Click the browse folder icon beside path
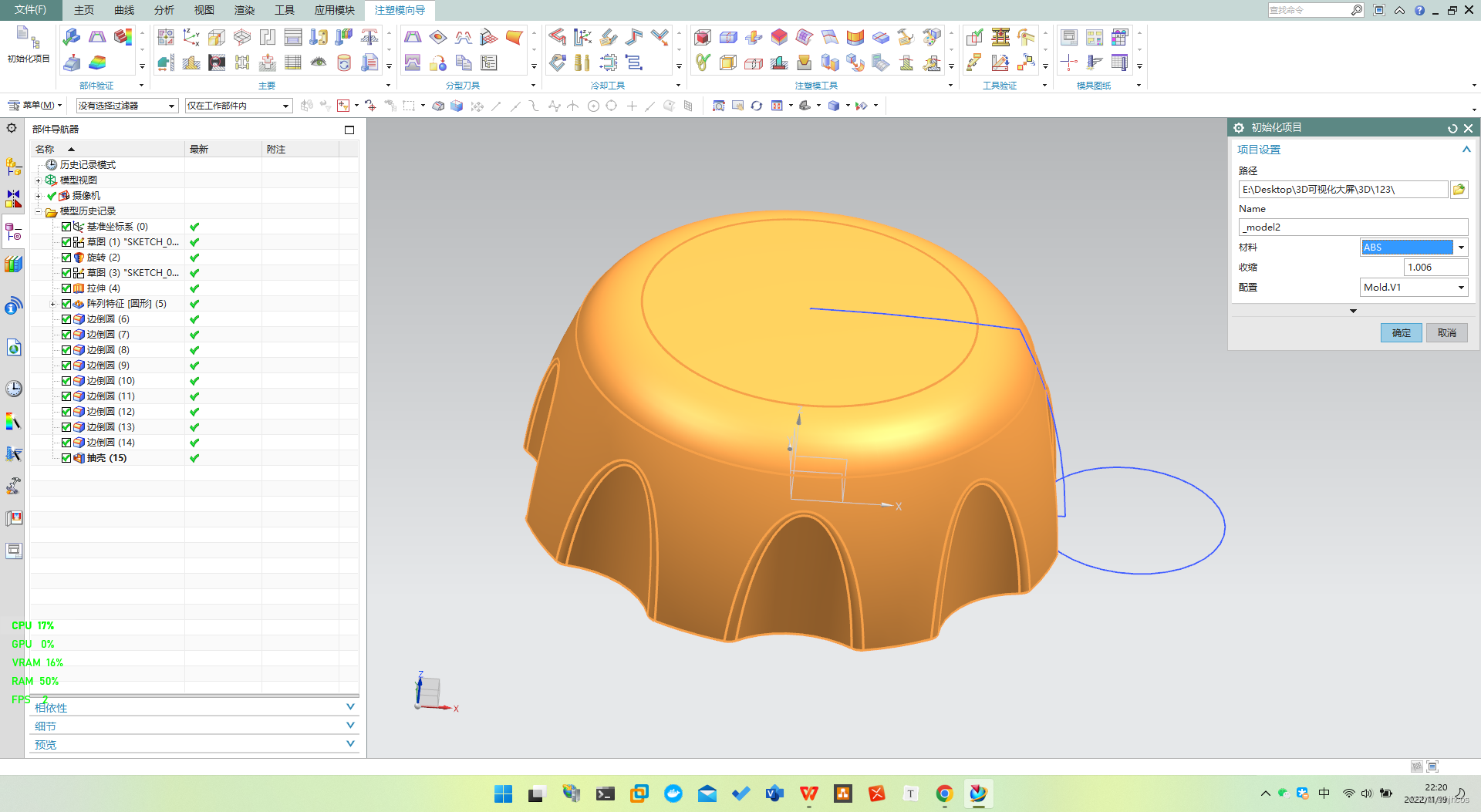 (1459, 190)
